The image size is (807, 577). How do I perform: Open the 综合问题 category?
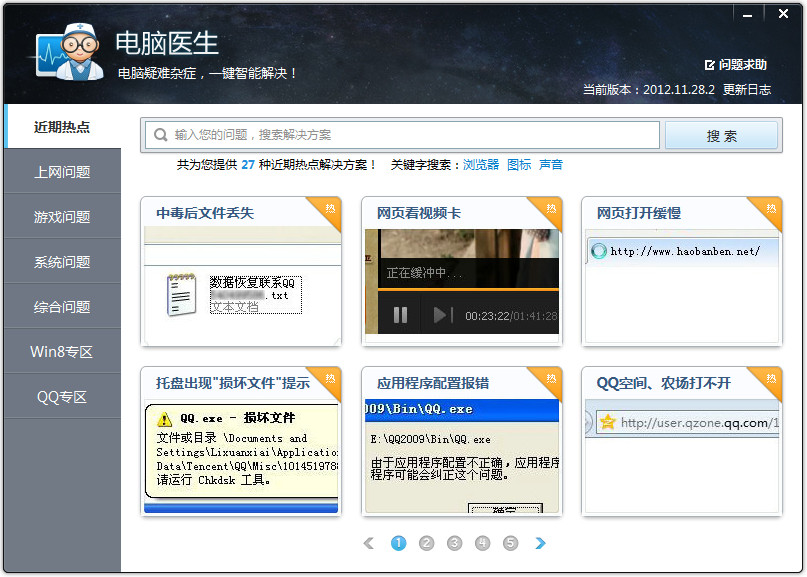pos(62,307)
